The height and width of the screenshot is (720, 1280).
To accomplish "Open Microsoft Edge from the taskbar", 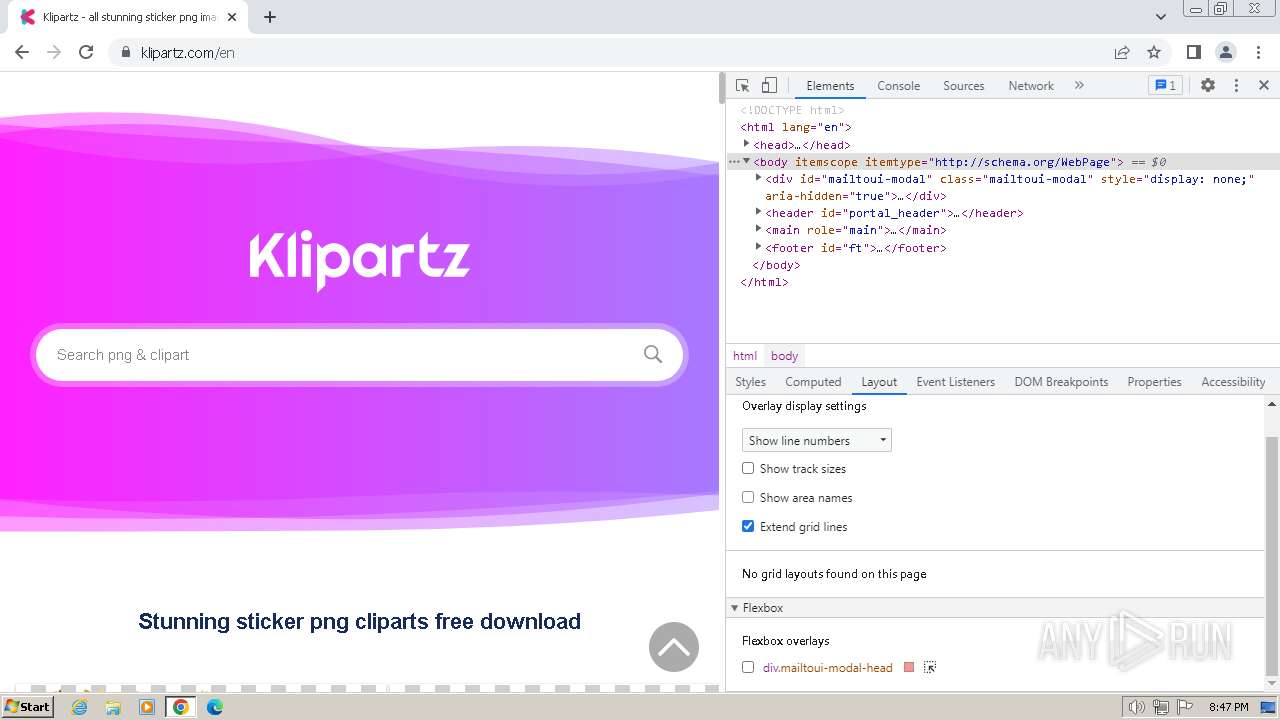I will [215, 707].
